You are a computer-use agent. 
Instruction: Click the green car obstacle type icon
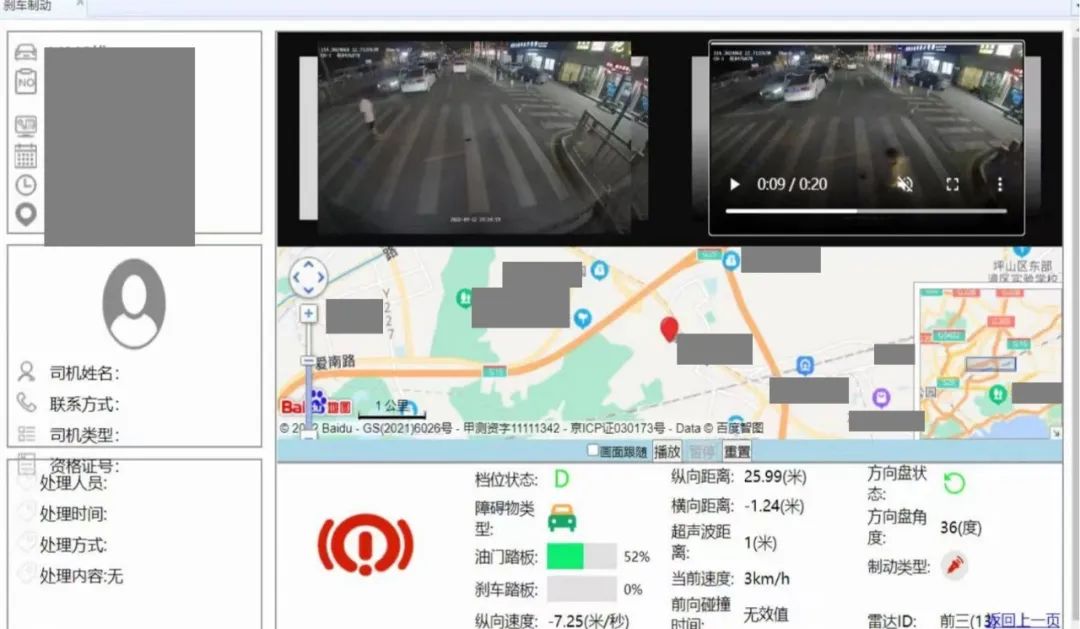coord(562,517)
